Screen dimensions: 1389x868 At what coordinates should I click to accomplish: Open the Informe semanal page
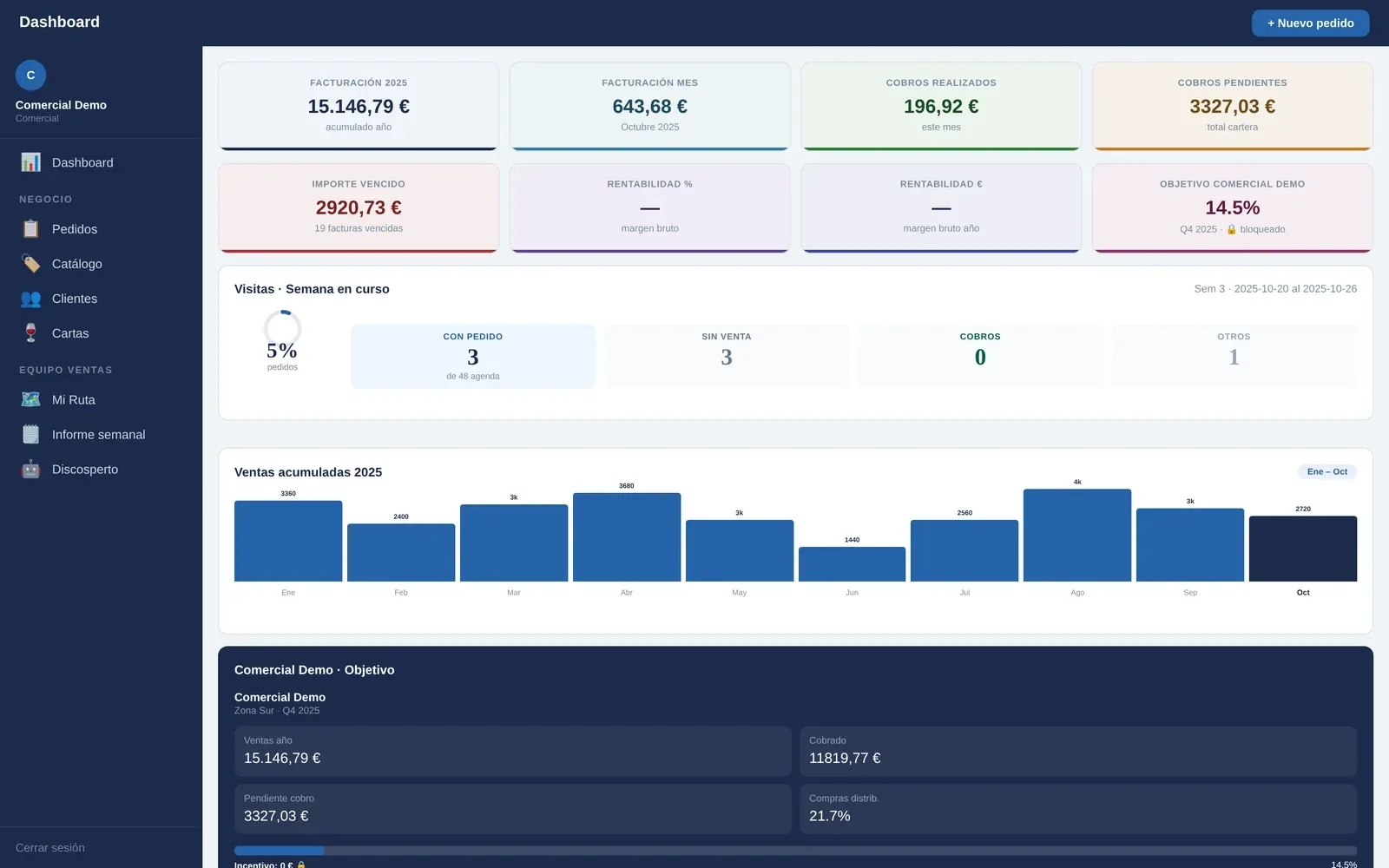(x=101, y=434)
